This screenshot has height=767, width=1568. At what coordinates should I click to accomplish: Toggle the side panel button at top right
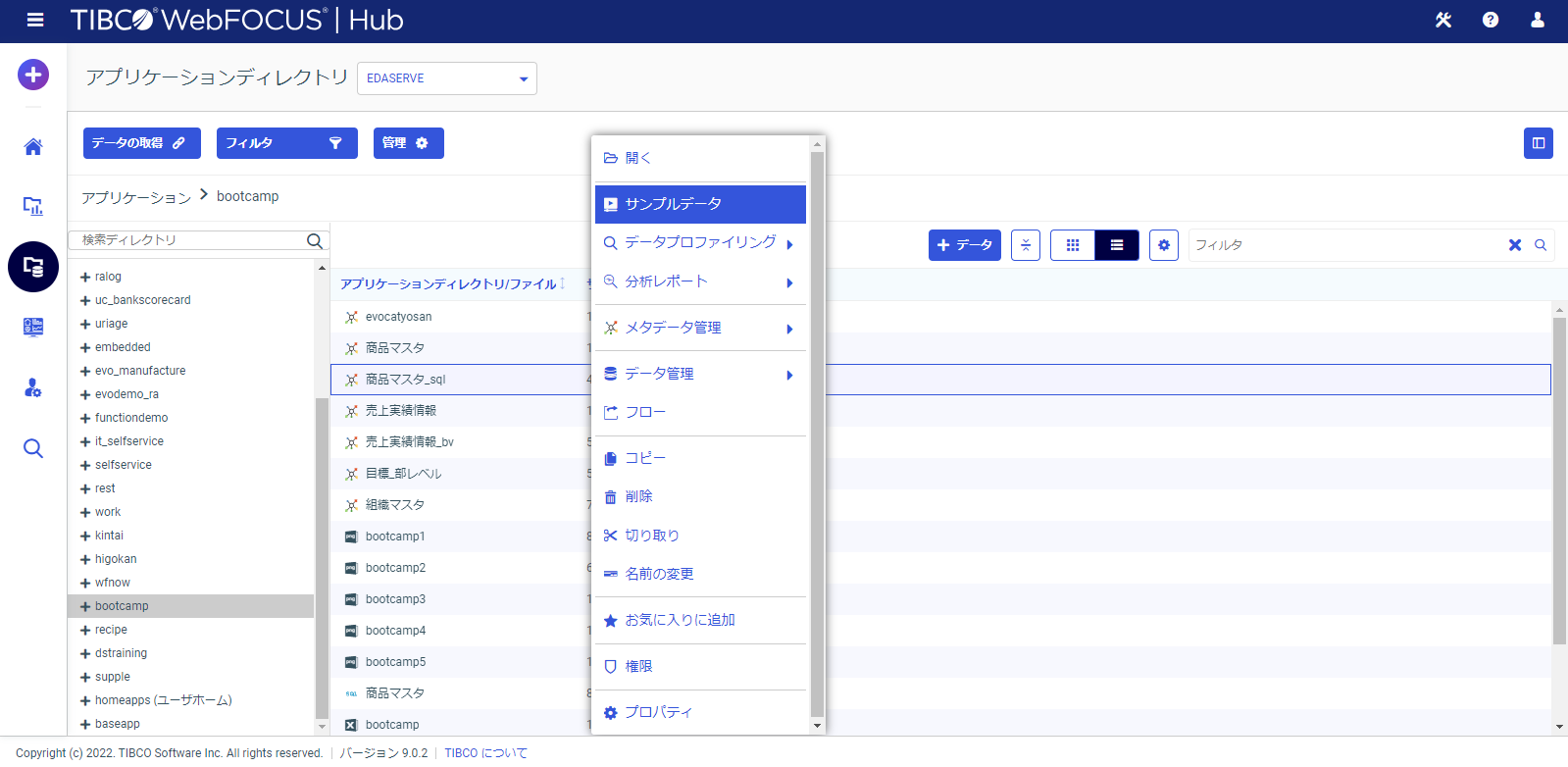1538,143
